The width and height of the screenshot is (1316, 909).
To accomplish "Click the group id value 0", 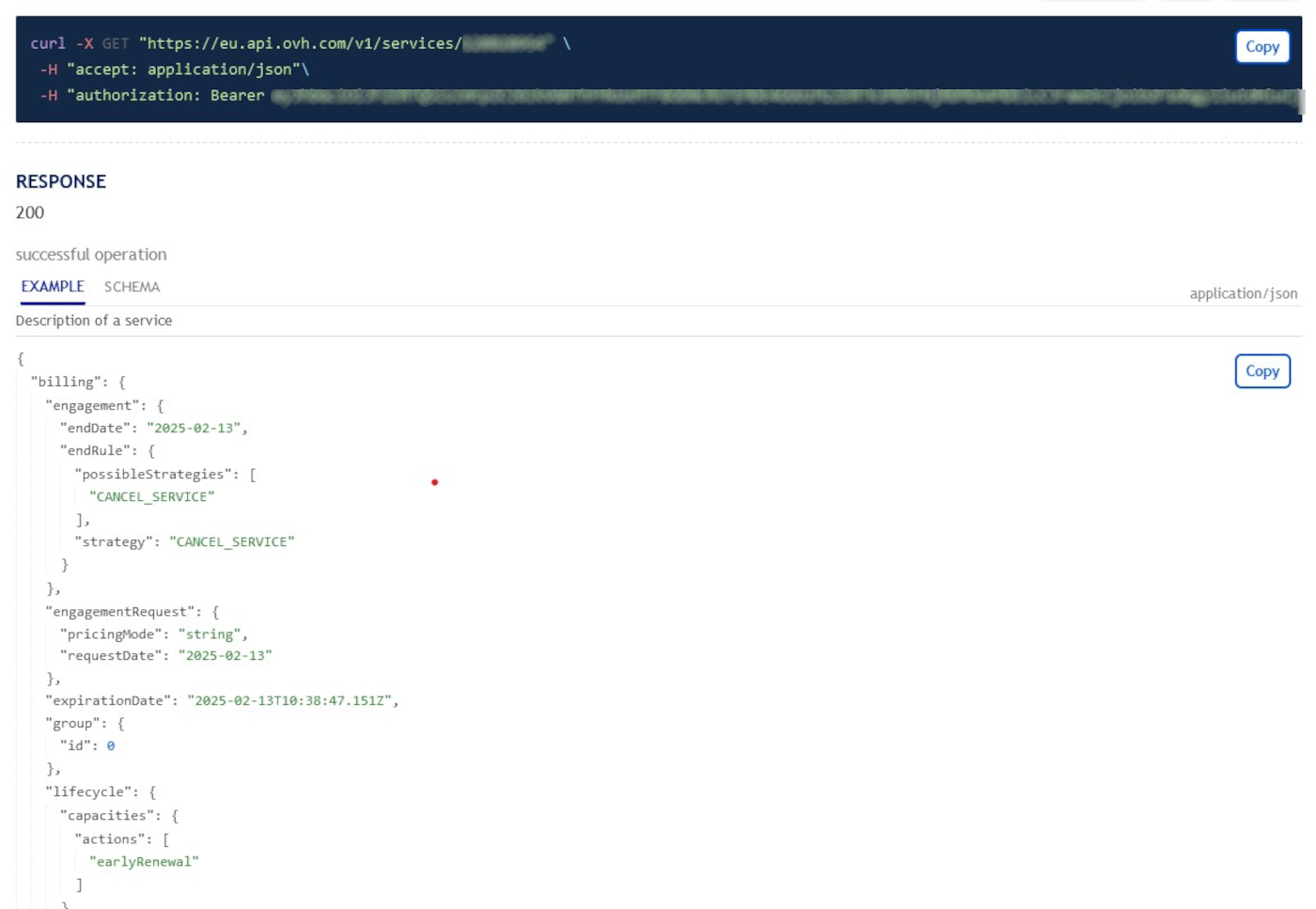I will tap(111, 746).
